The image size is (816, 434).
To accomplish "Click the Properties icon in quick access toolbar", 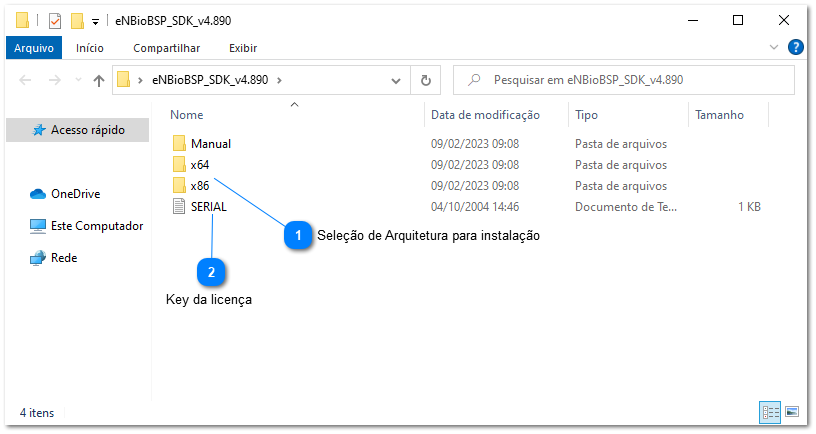I will click(55, 21).
